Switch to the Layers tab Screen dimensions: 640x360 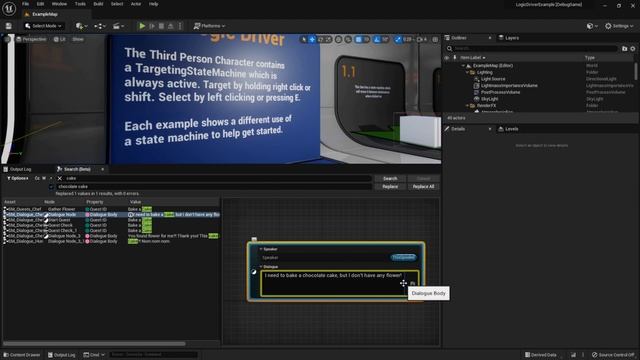509,38
